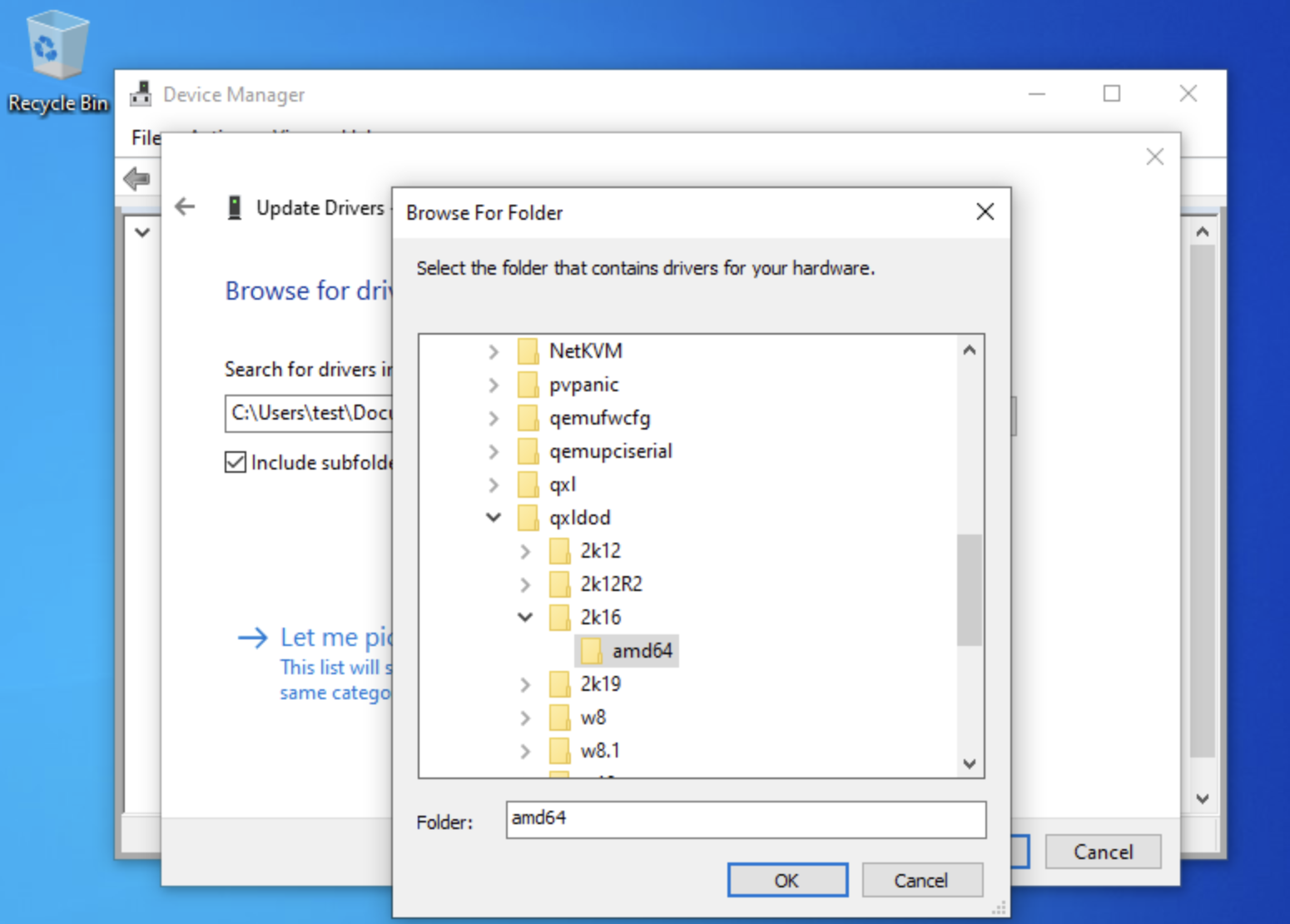Viewport: 1290px width, 924px height.
Task: Click the folder tree scroll down arrow
Action: [x=970, y=763]
